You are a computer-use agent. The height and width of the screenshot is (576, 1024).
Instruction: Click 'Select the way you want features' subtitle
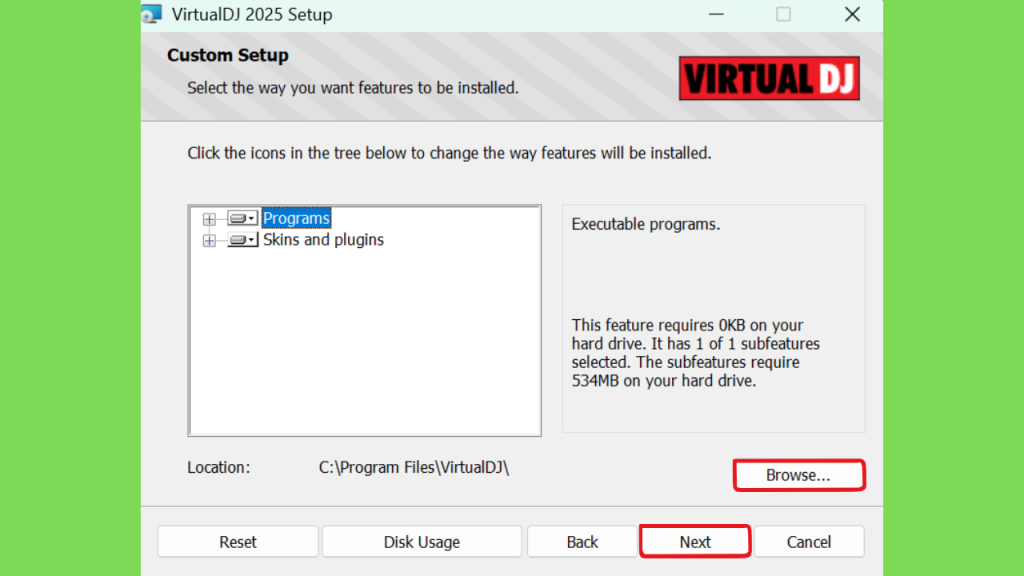click(353, 88)
